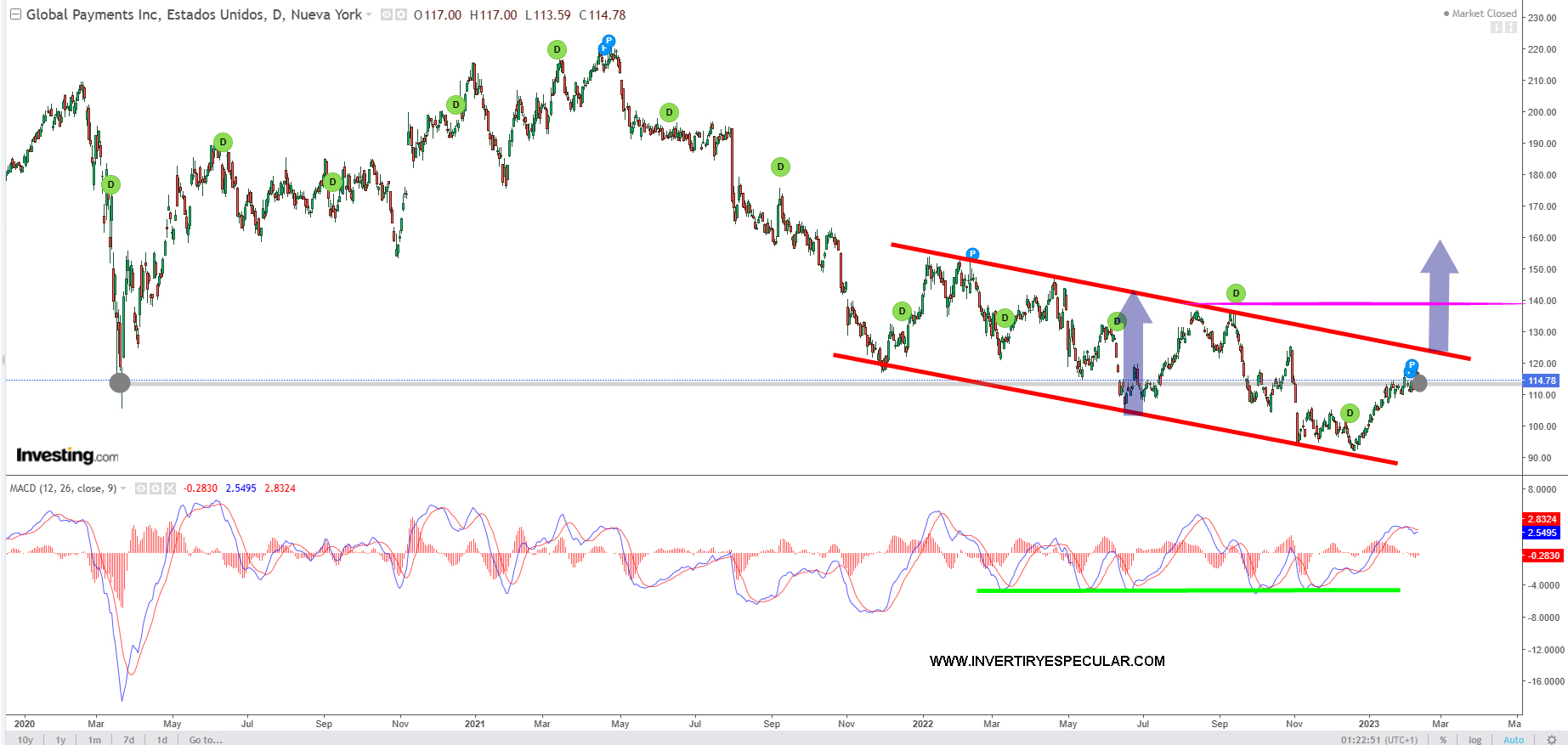Expand the MACD indicator dropdown arrow

124,488
